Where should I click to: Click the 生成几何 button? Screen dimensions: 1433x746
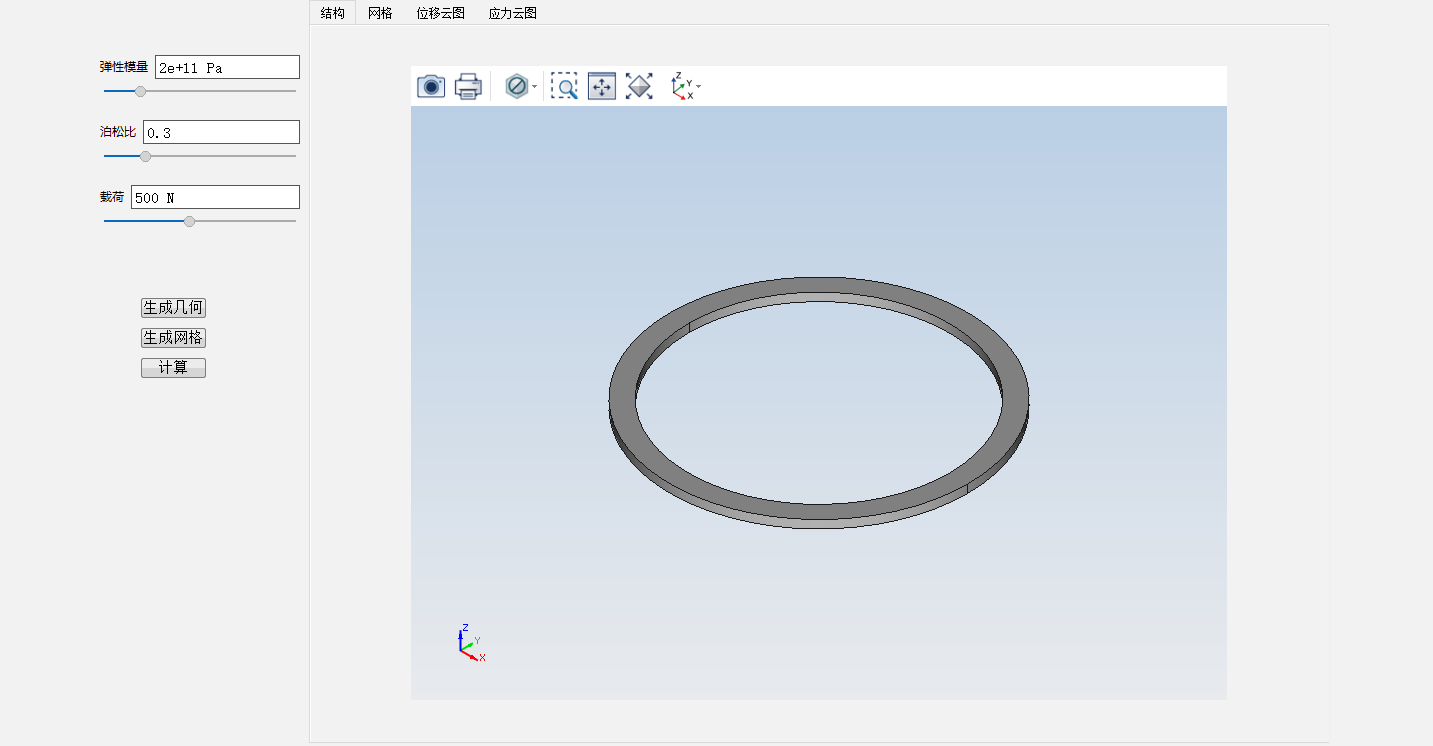point(173,308)
